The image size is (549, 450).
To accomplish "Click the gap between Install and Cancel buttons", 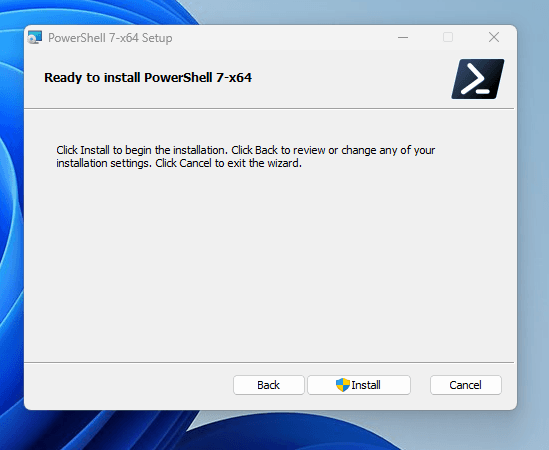I will pyautogui.click(x=420, y=385).
